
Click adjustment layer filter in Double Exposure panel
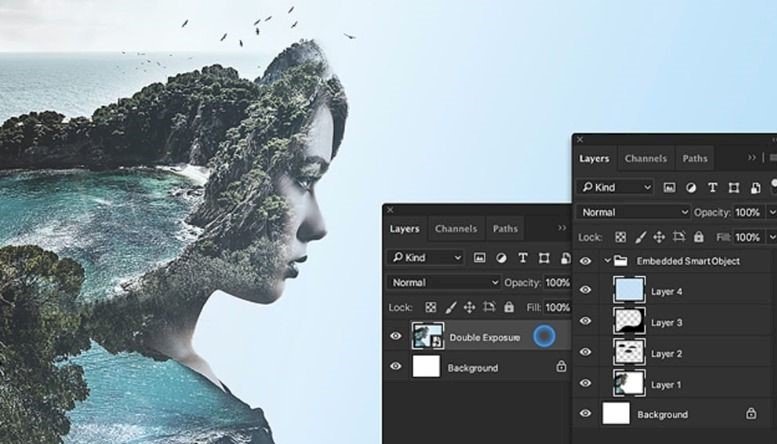pyautogui.click(x=501, y=258)
